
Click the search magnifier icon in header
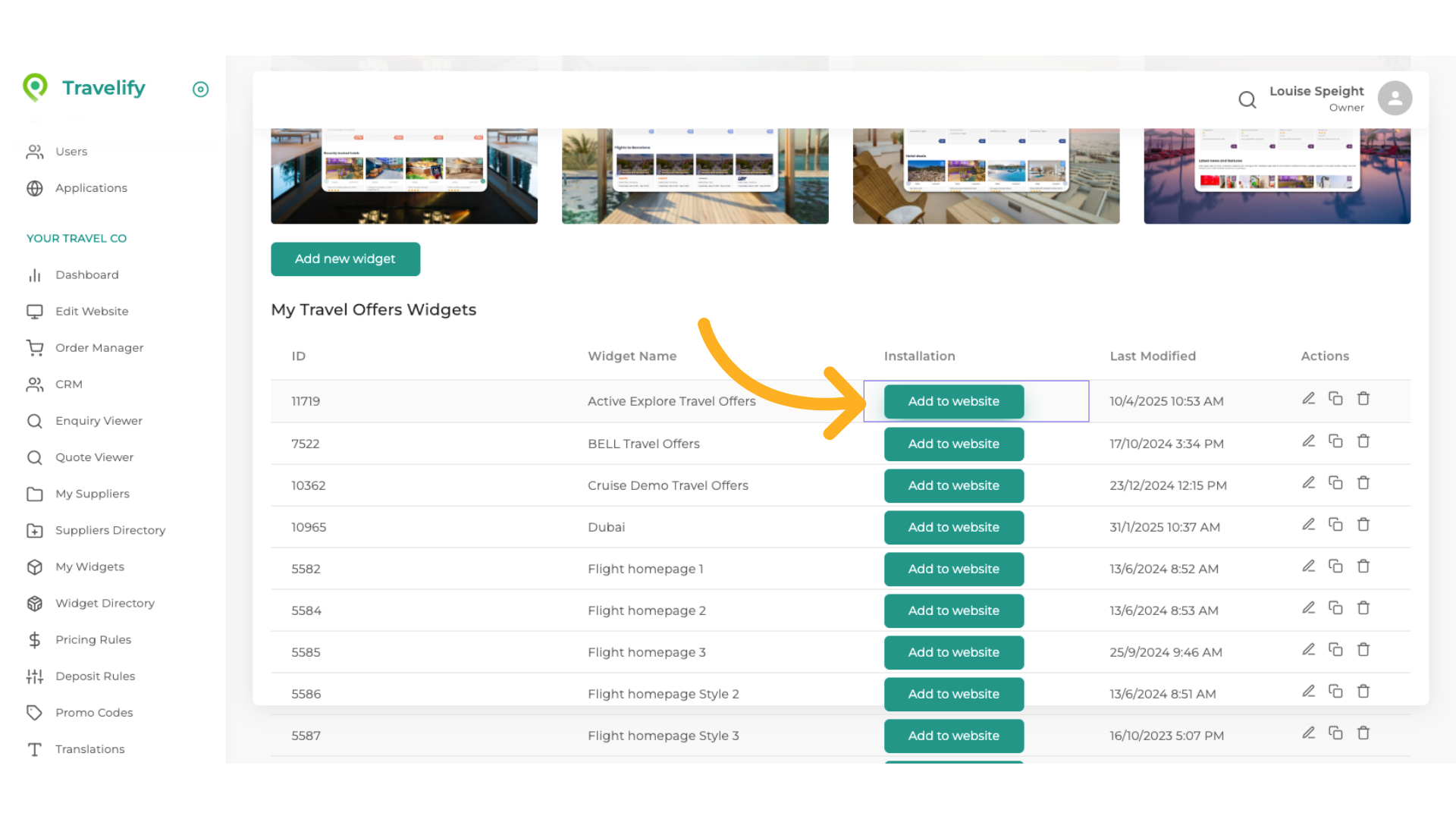(x=1247, y=99)
